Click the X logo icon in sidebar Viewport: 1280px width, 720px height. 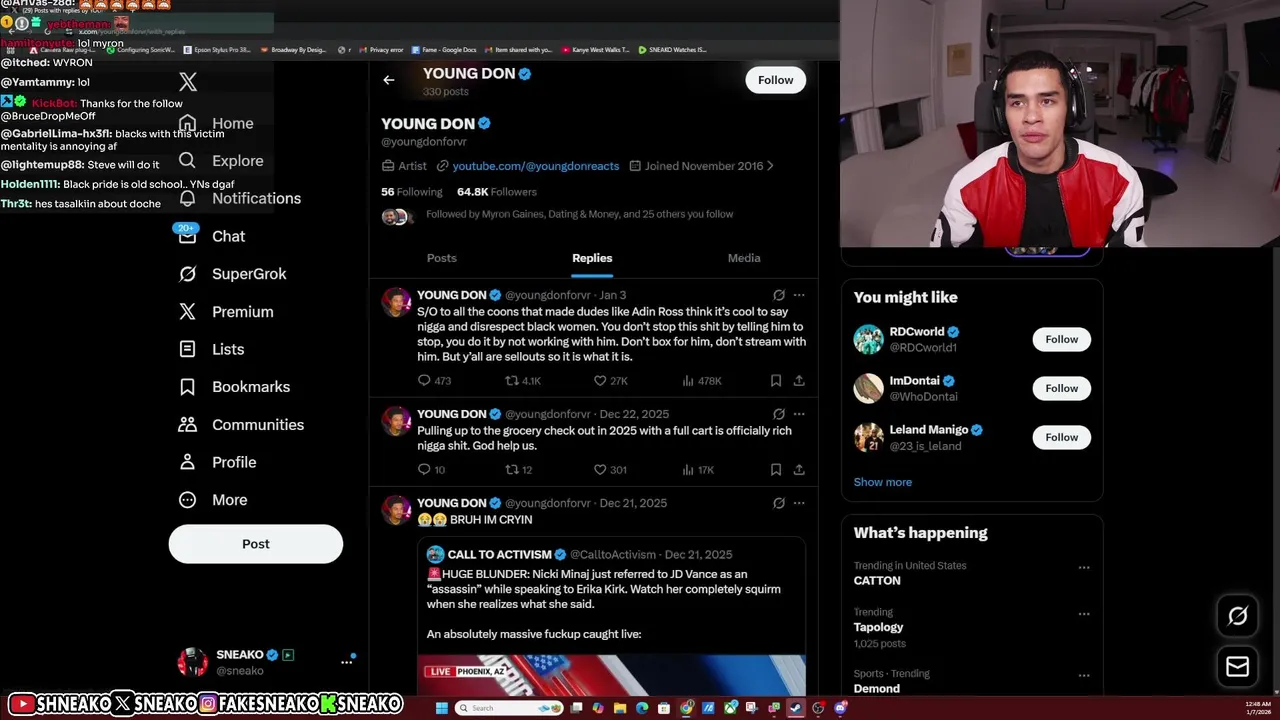[x=188, y=82]
